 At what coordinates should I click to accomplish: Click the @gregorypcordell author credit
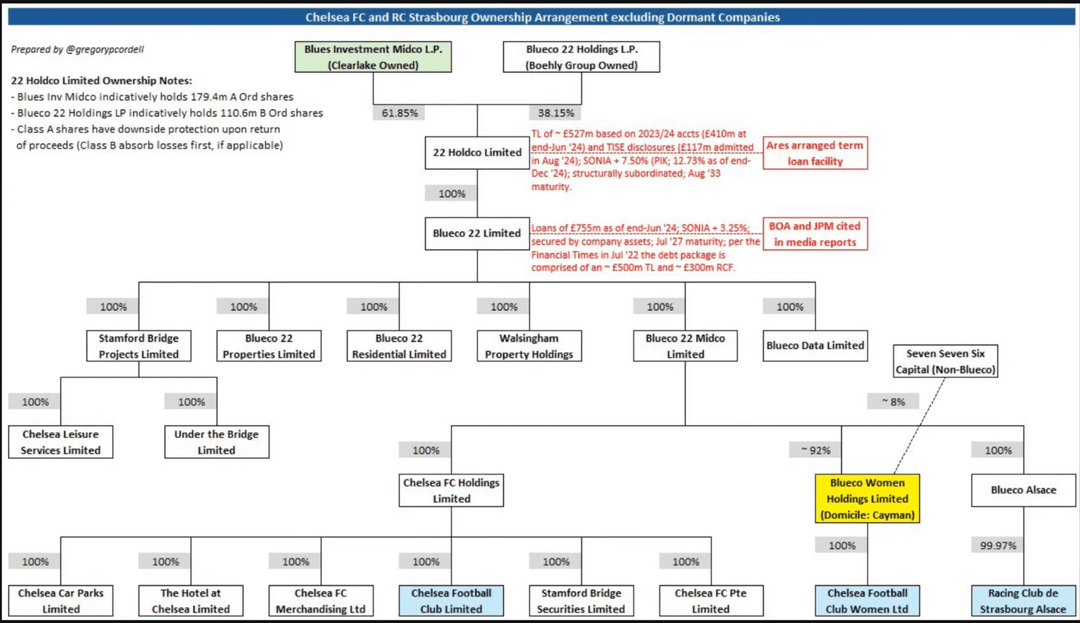[97, 49]
